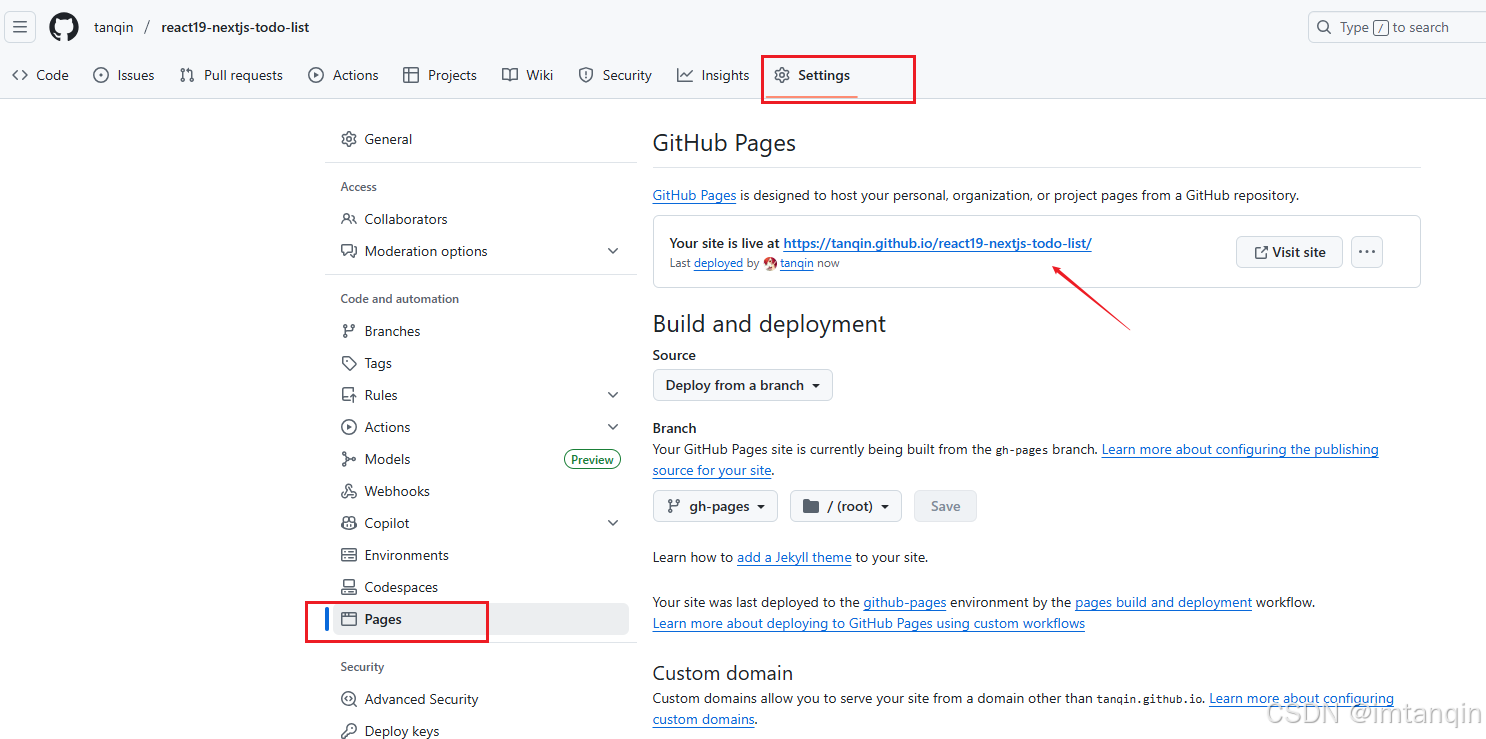
Task: Click the Code tab icon
Action: click(20, 75)
